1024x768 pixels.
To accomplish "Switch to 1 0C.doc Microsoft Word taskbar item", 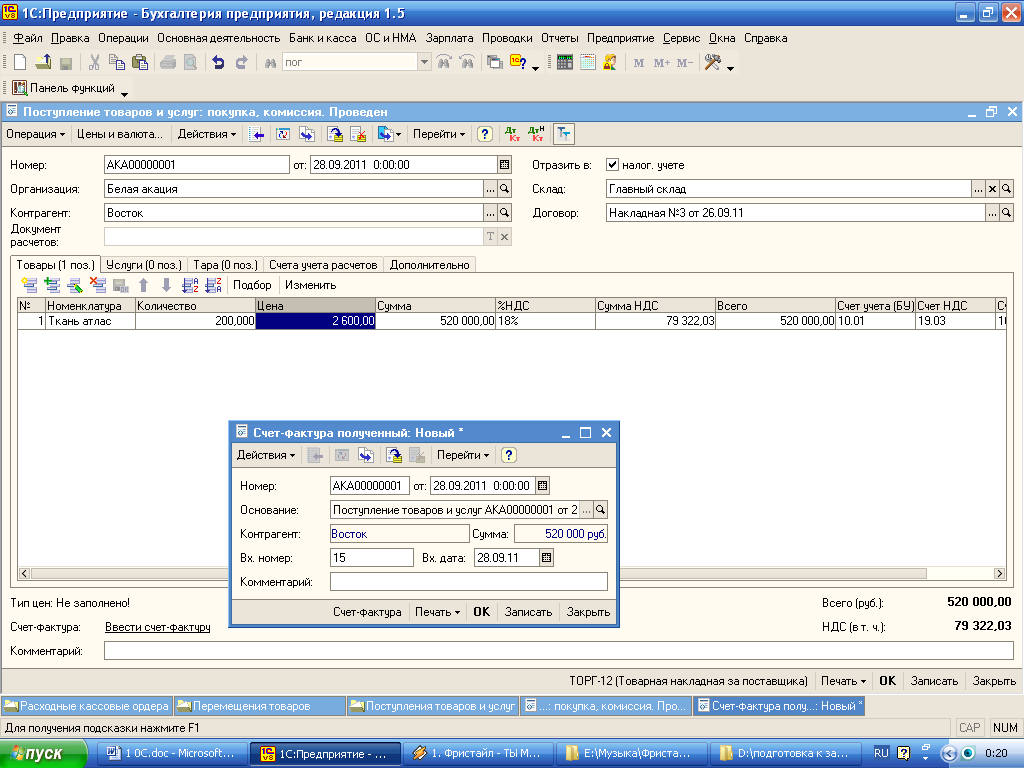I will click(172, 753).
